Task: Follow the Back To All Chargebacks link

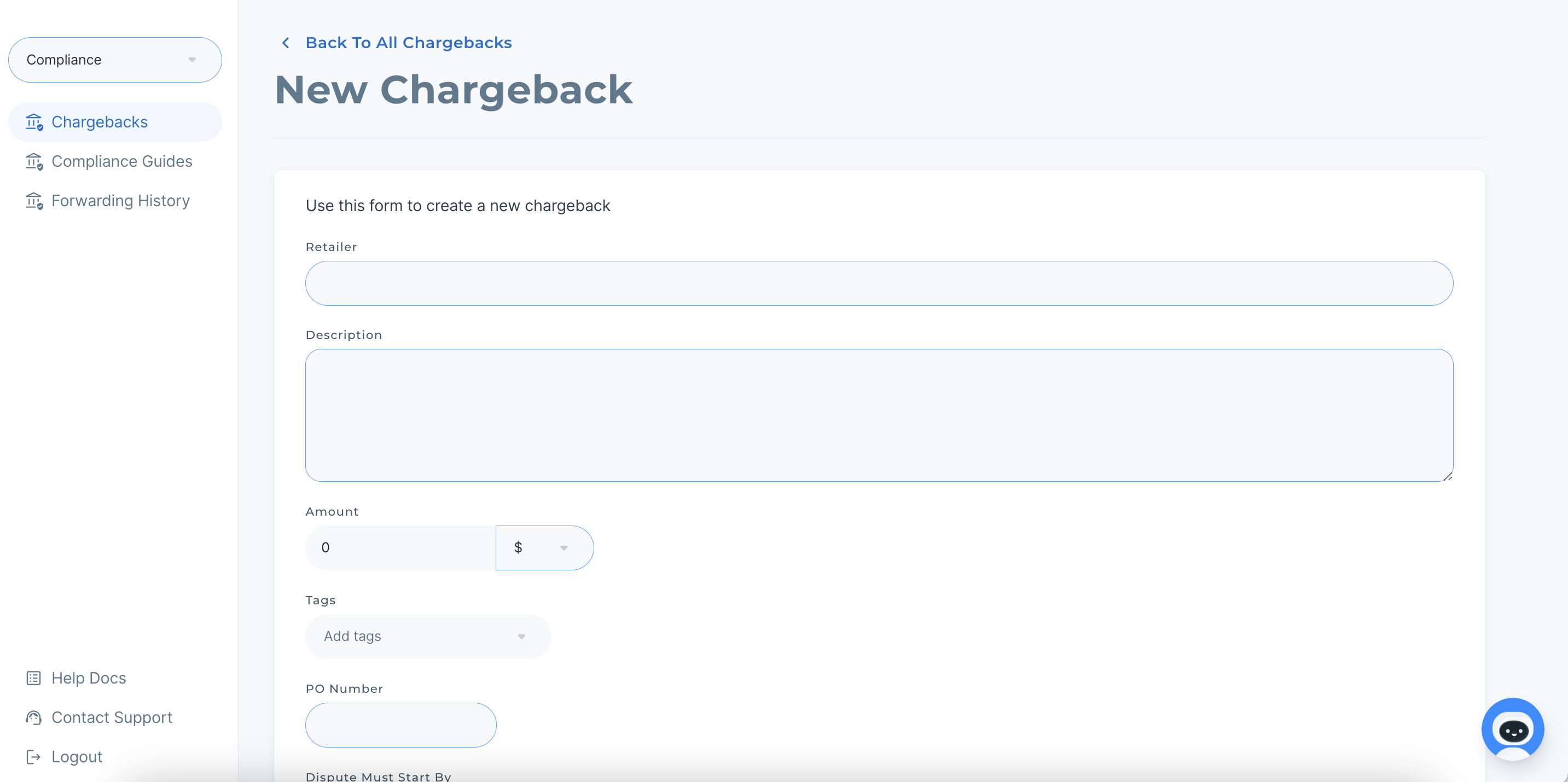Action: coord(409,43)
